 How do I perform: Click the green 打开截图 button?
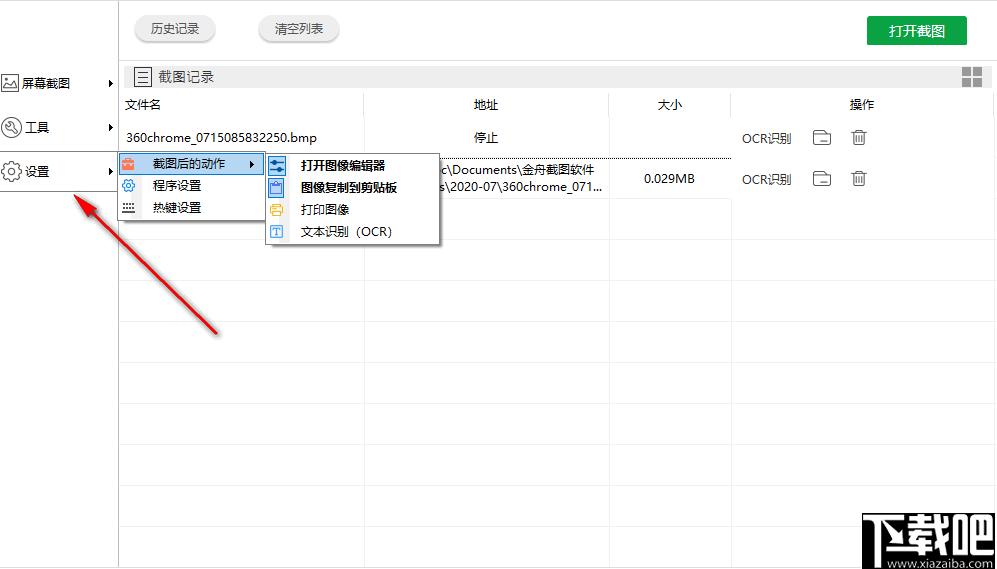pos(916,31)
